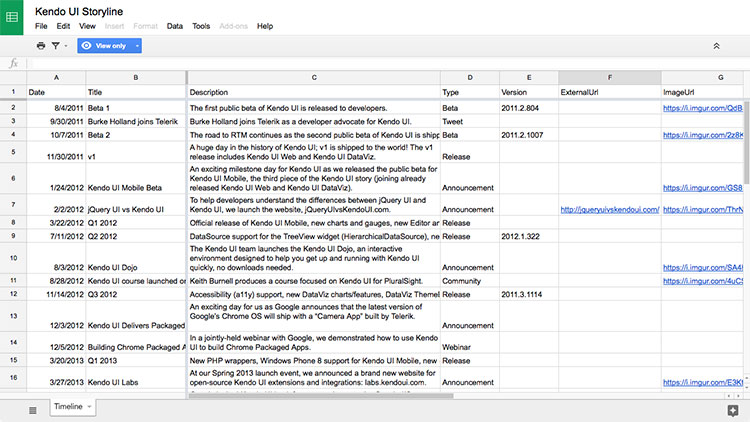Viewport: 750px width, 422px height.
Task: Click the View only button
Action: point(105,46)
